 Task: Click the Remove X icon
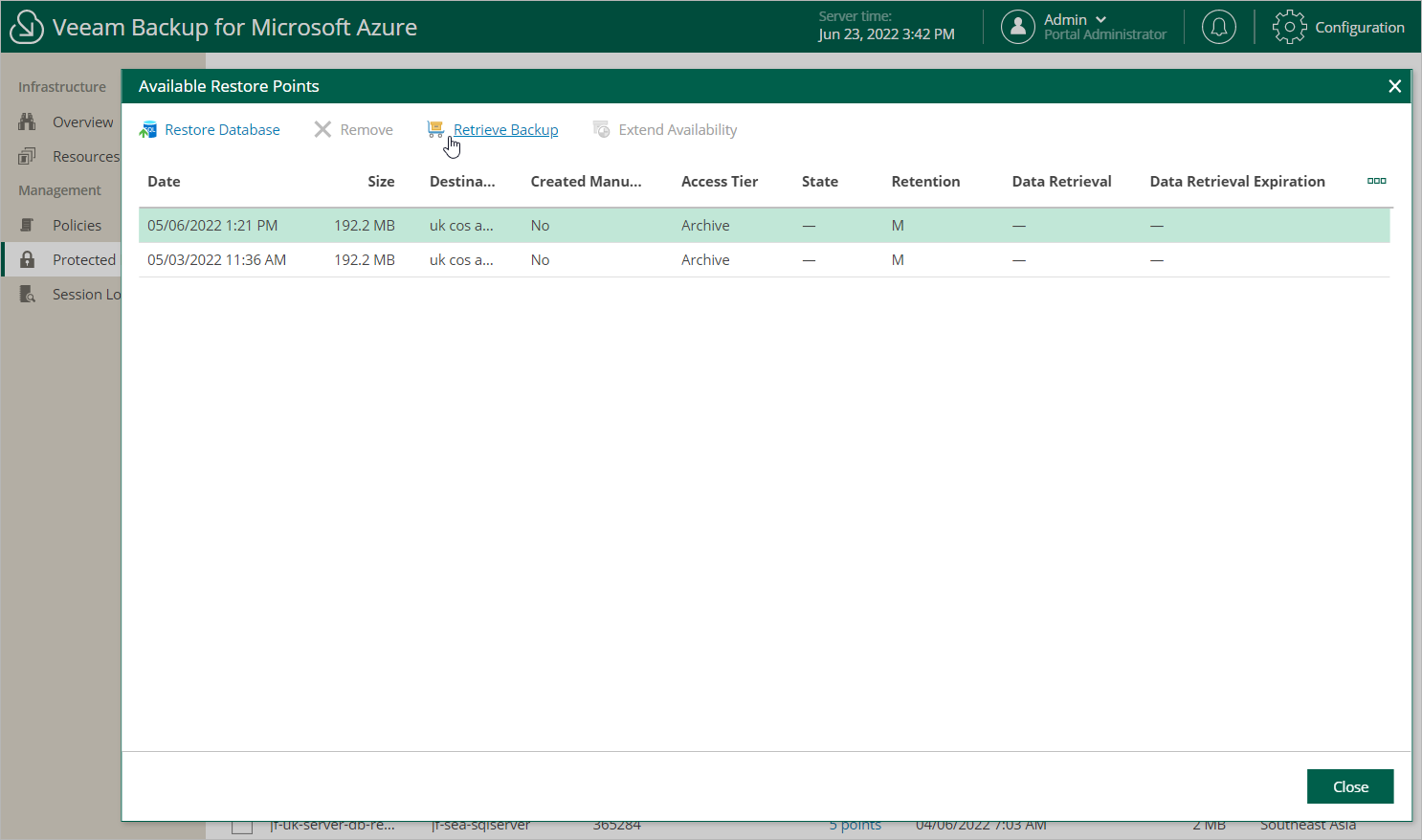point(322,129)
